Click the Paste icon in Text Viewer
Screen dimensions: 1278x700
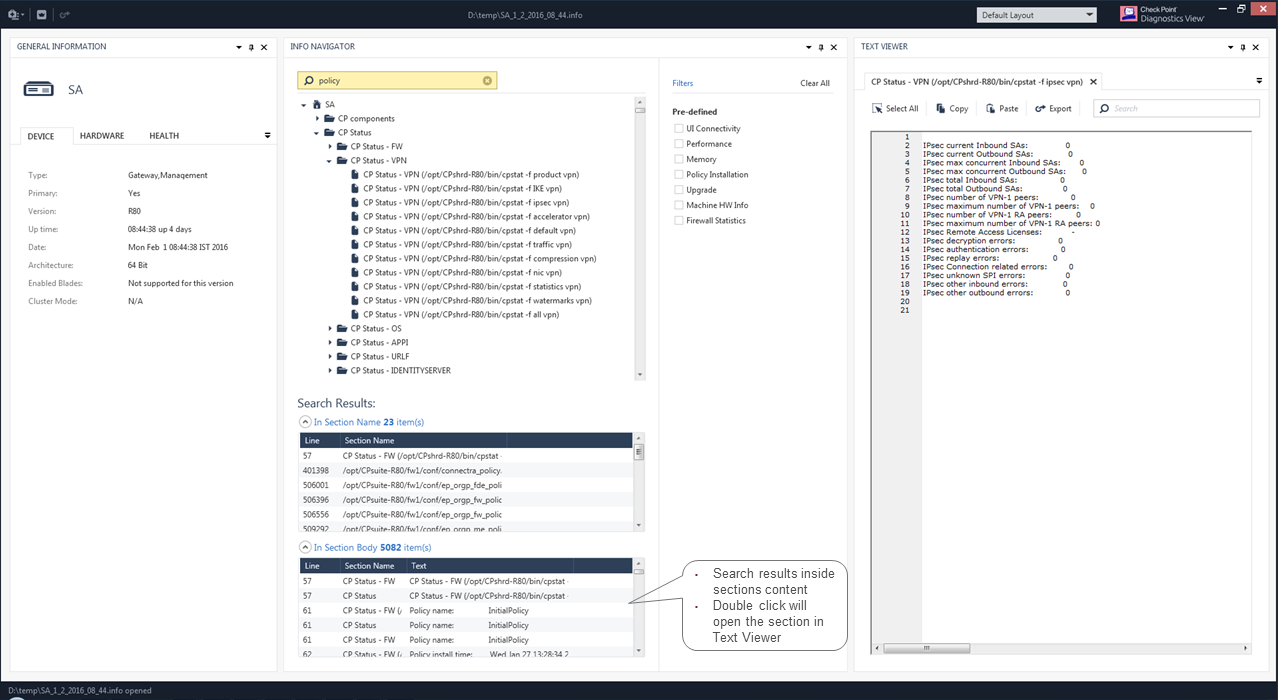click(991, 109)
